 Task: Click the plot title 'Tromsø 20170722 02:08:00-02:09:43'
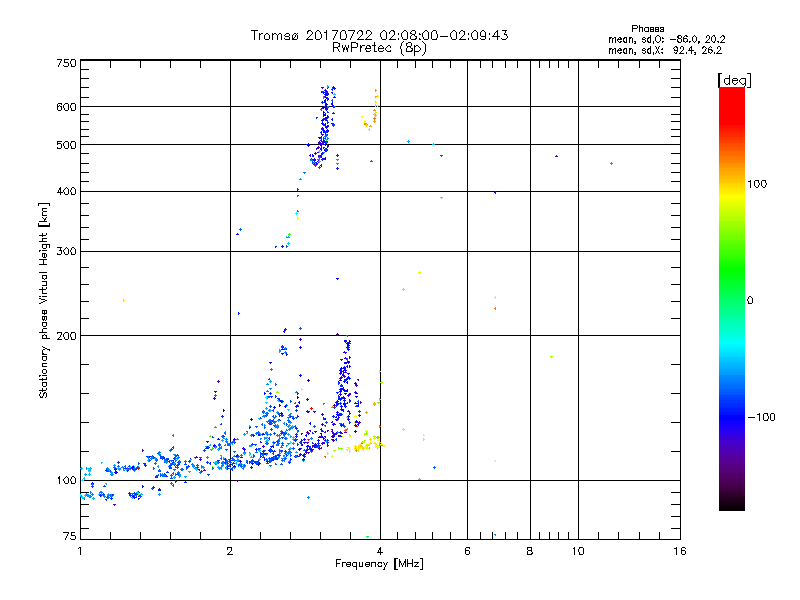[379, 35]
